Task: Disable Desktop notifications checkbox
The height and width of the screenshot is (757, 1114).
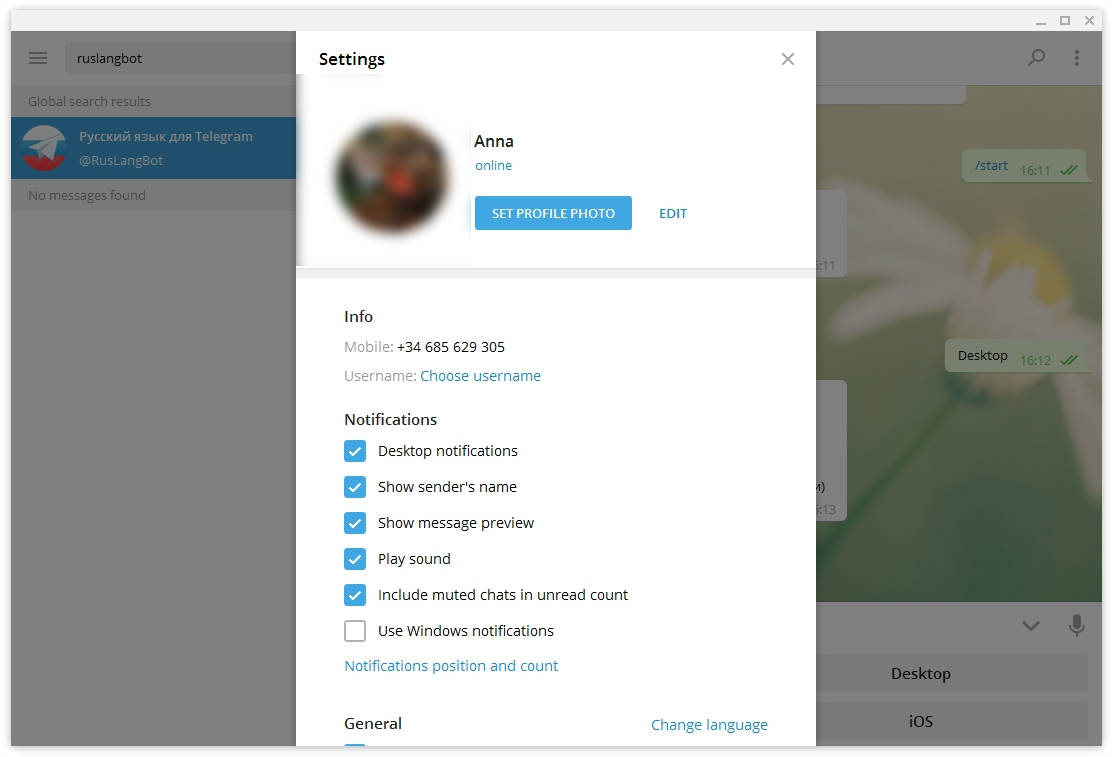Action: coord(355,451)
